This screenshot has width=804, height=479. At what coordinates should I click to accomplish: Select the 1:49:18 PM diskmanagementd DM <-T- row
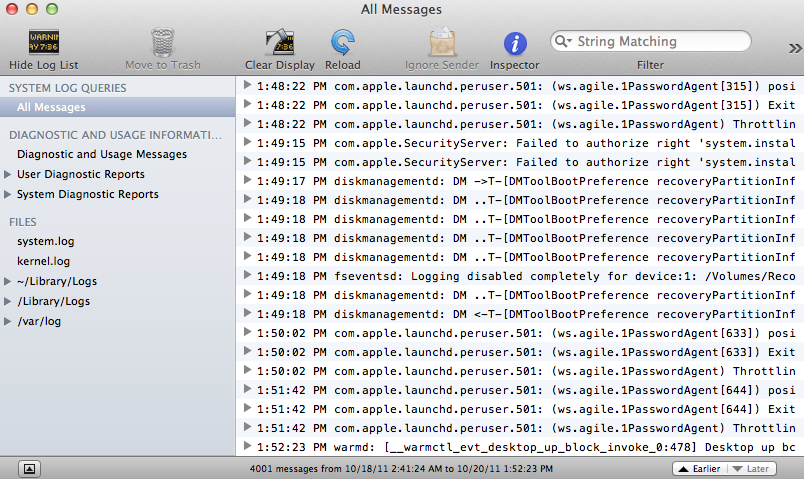pos(520,314)
